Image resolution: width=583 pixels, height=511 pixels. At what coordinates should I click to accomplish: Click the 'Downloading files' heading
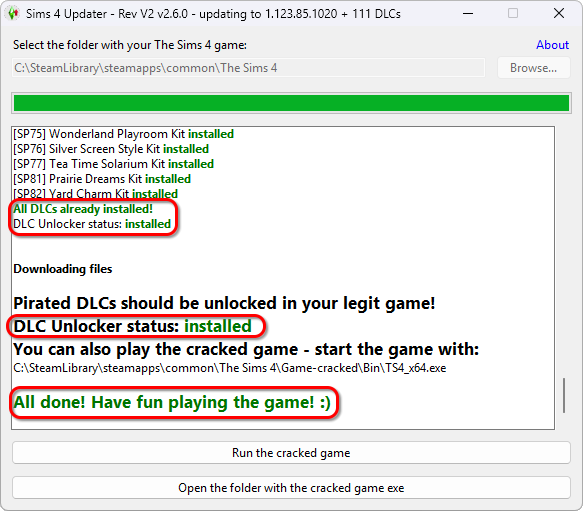click(x=62, y=269)
